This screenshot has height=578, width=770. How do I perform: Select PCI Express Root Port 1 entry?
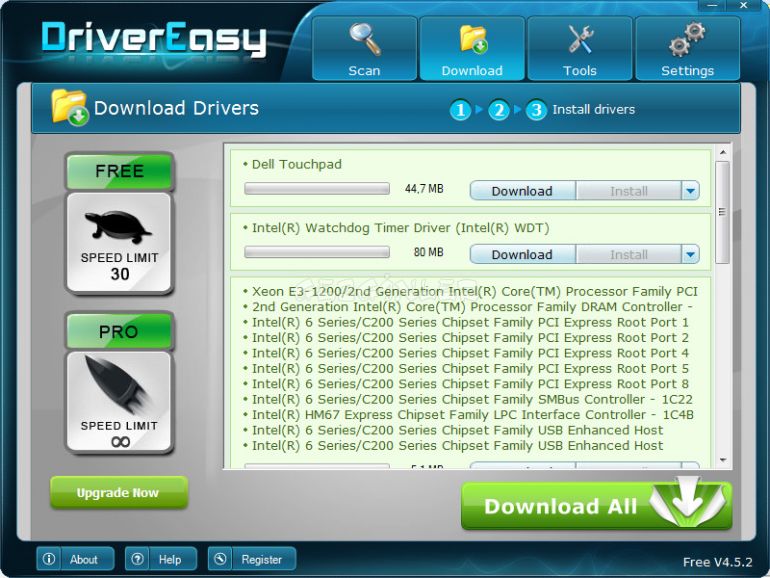click(470, 322)
